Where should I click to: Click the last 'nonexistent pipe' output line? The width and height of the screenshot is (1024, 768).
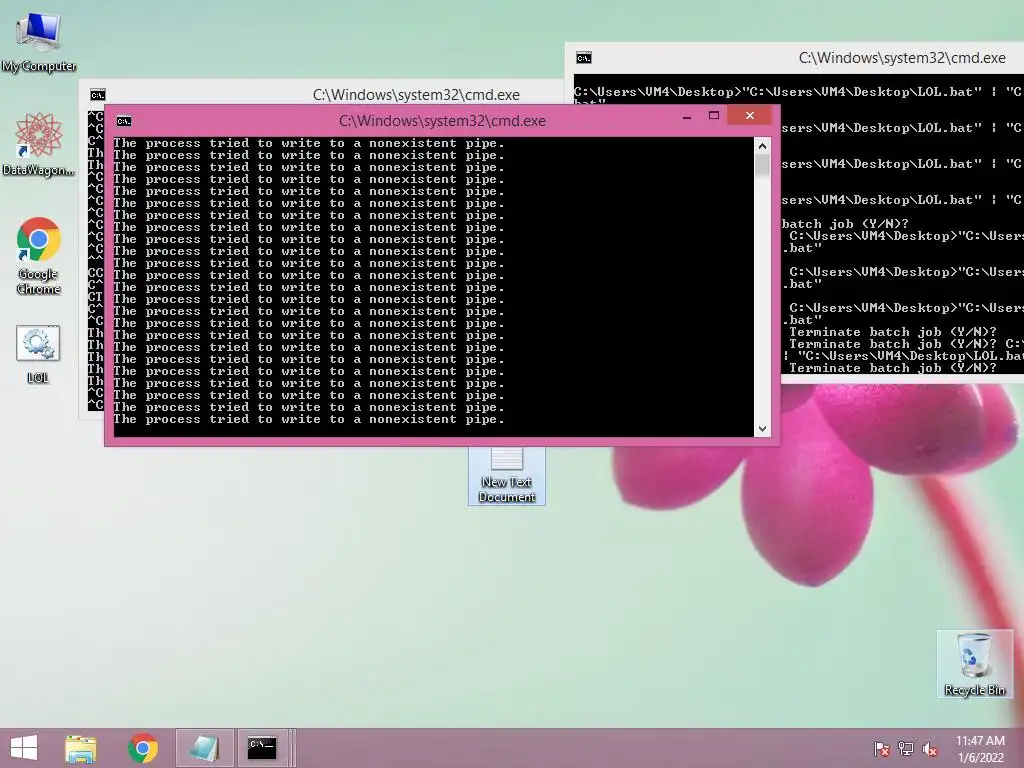click(309, 419)
